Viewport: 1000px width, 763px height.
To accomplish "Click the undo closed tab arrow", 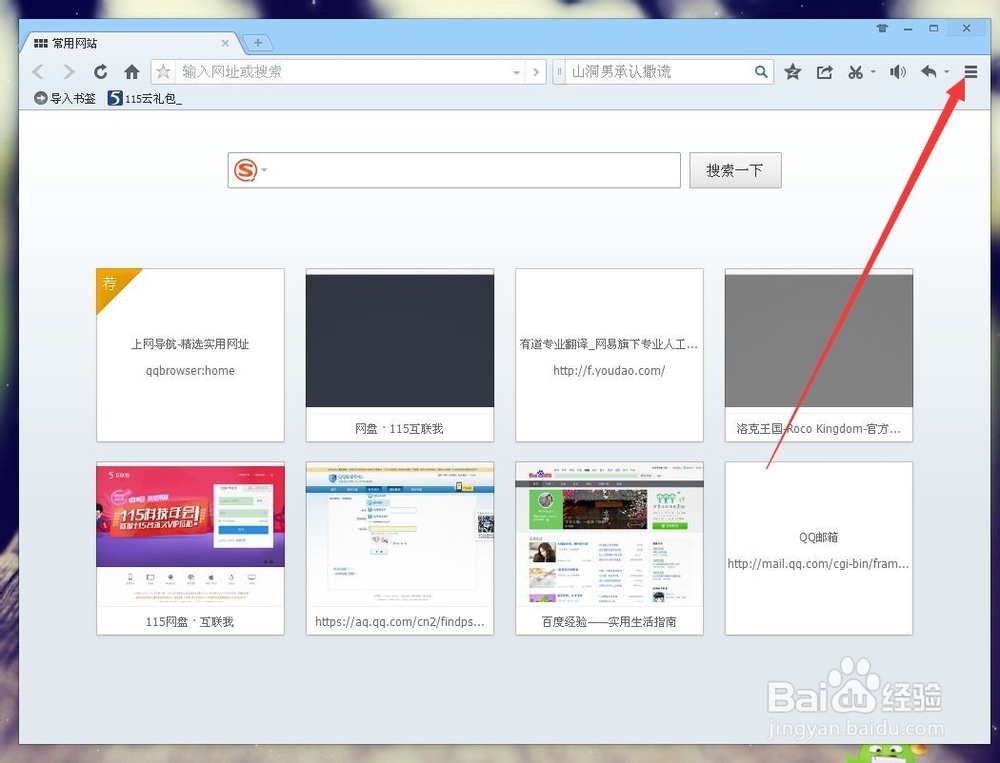I will [929, 72].
